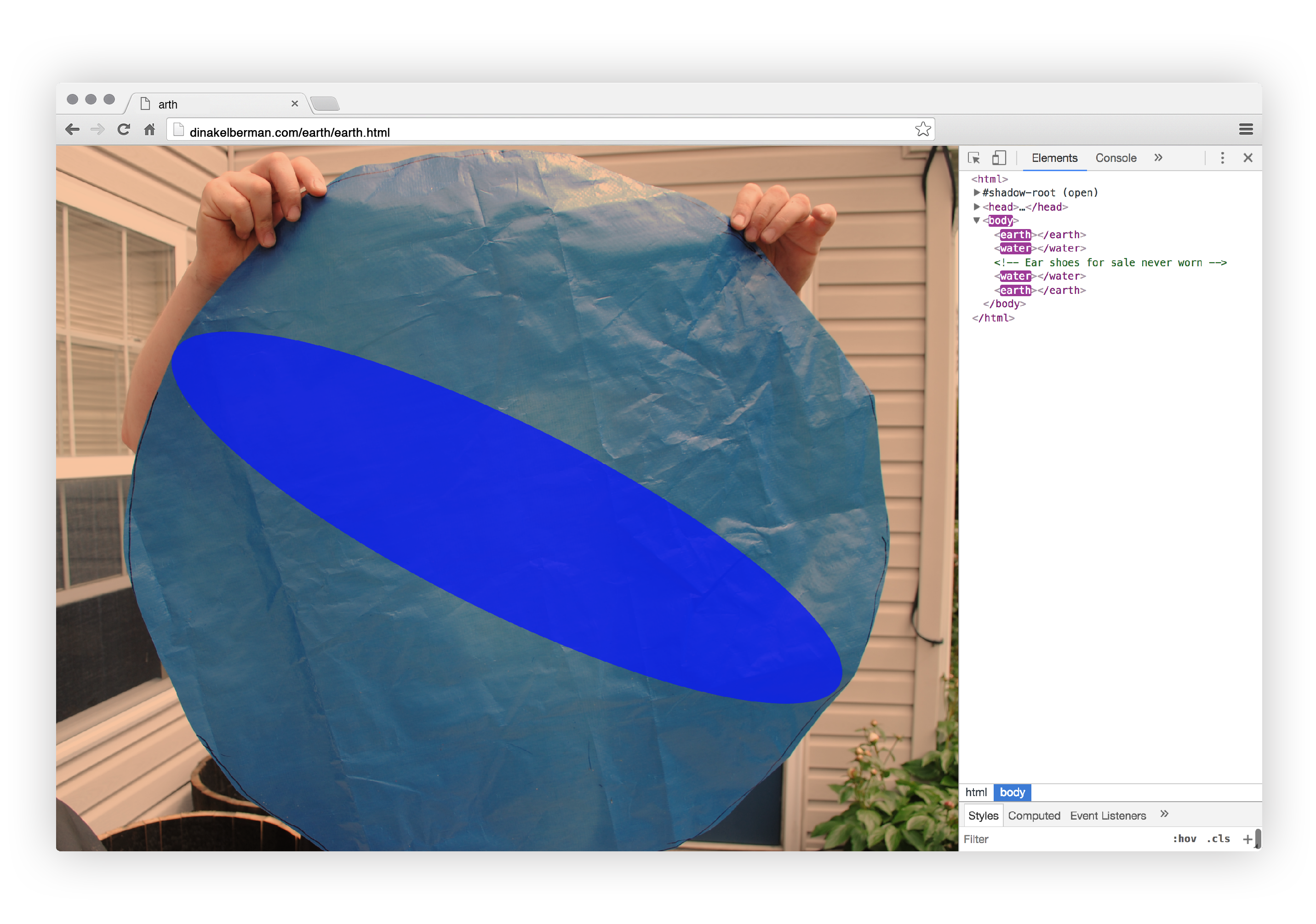Toggle the device toolbar icon
Viewport: 1316px width, 924px height.
(x=999, y=158)
